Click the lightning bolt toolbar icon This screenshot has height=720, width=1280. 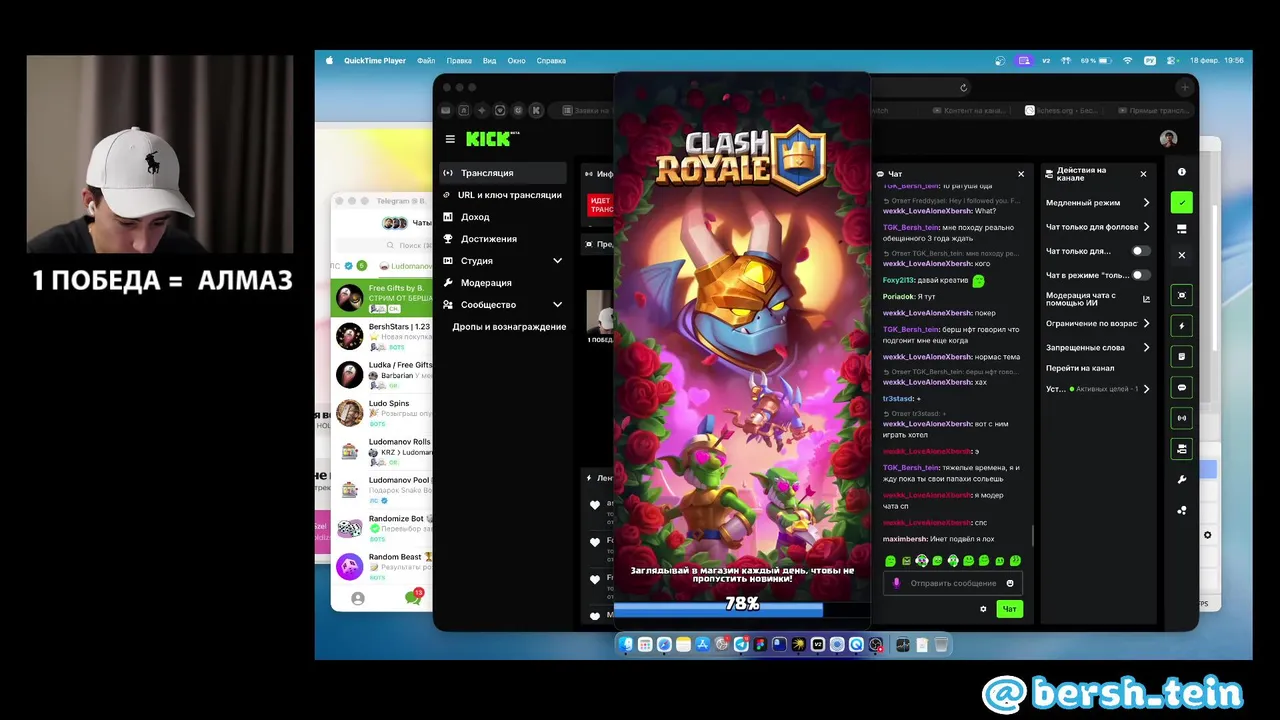1181,326
